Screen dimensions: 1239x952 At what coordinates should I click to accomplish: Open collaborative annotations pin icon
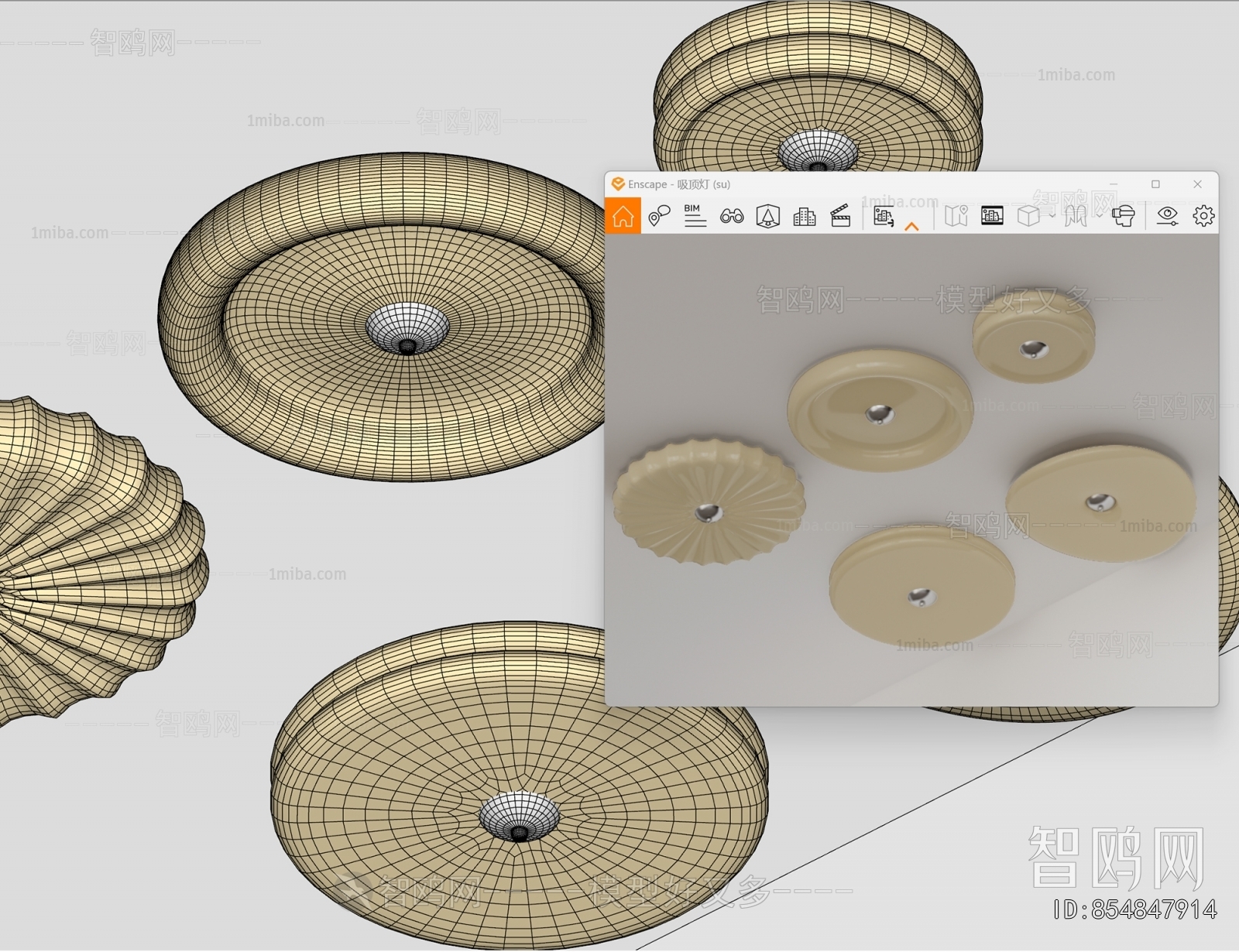tap(659, 216)
